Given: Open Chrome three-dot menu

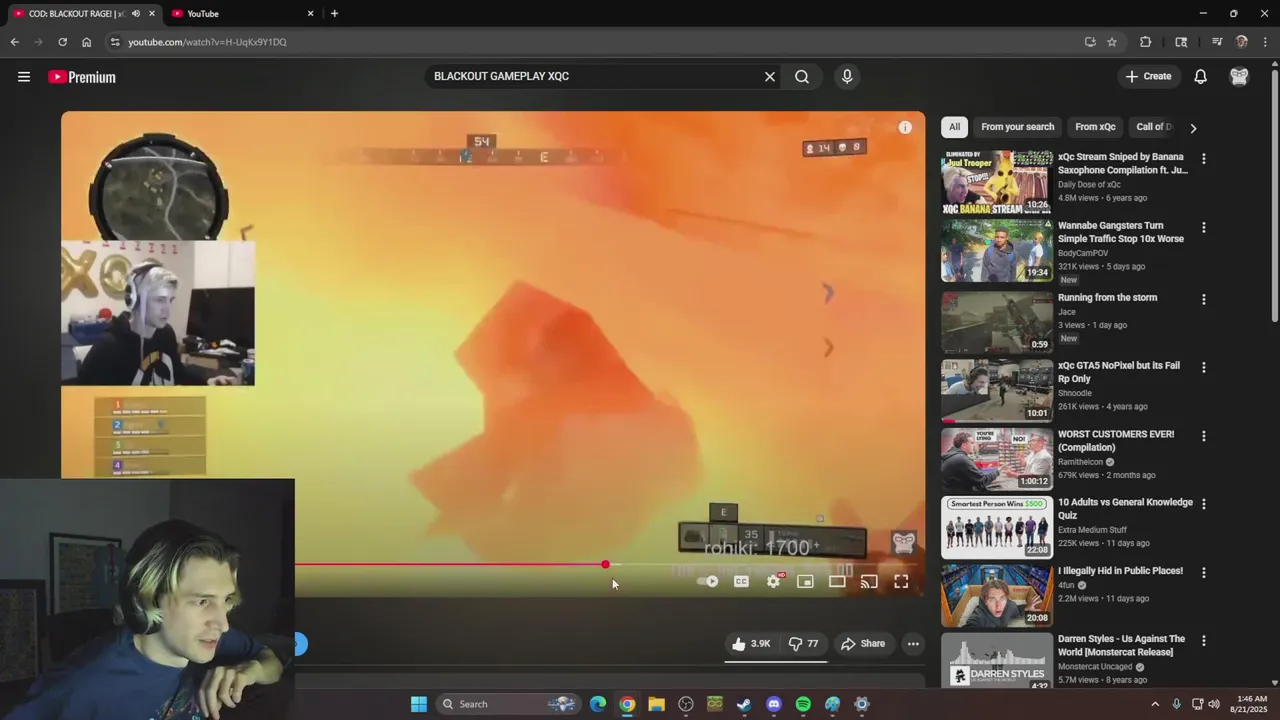Looking at the screenshot, I should click(x=1265, y=42).
